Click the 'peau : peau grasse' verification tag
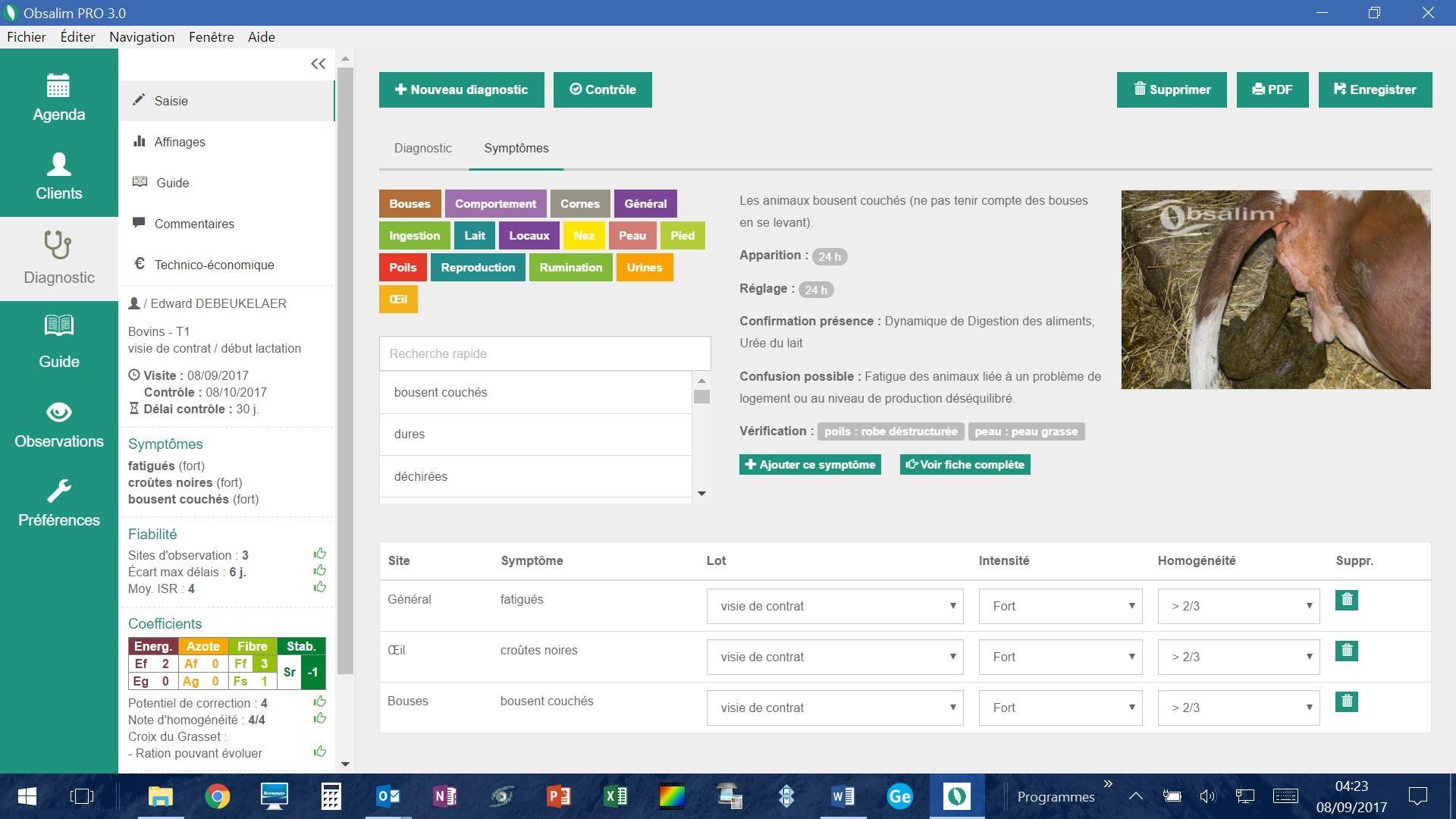Image resolution: width=1456 pixels, height=819 pixels. [x=1026, y=431]
